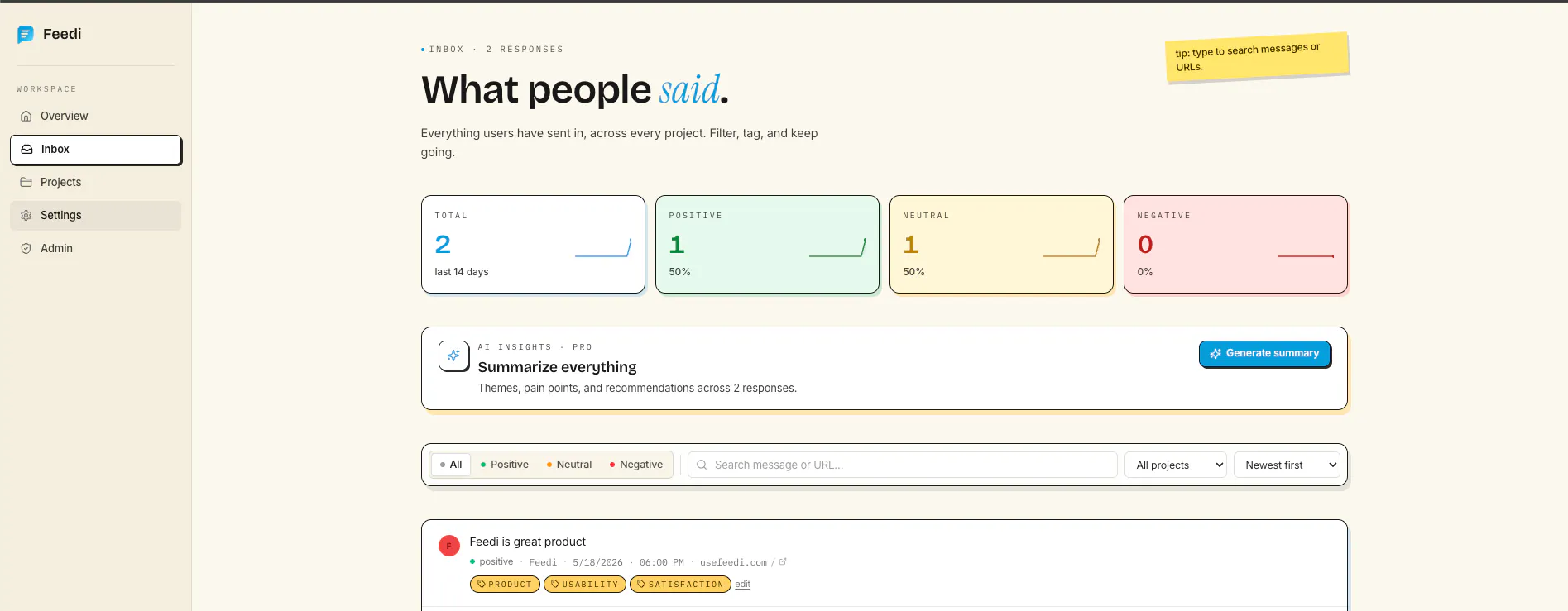Click the SATISFACTION tag
The image size is (1568, 611).
coord(680,585)
